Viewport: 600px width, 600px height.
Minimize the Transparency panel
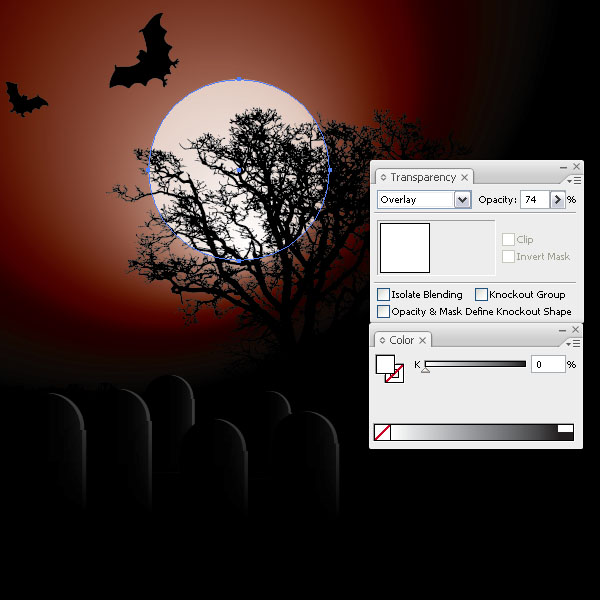563,167
